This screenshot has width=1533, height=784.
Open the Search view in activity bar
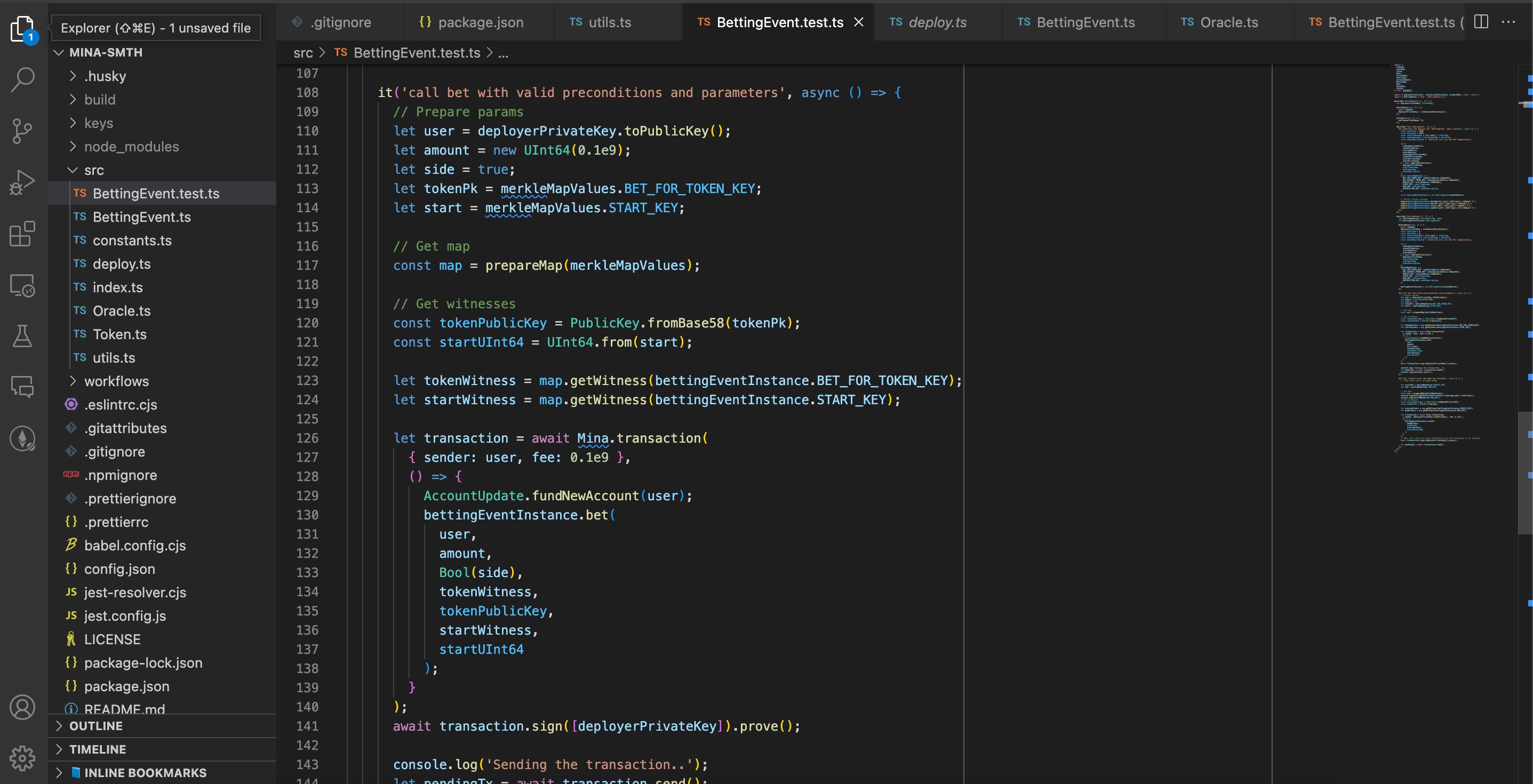pyautogui.click(x=22, y=79)
